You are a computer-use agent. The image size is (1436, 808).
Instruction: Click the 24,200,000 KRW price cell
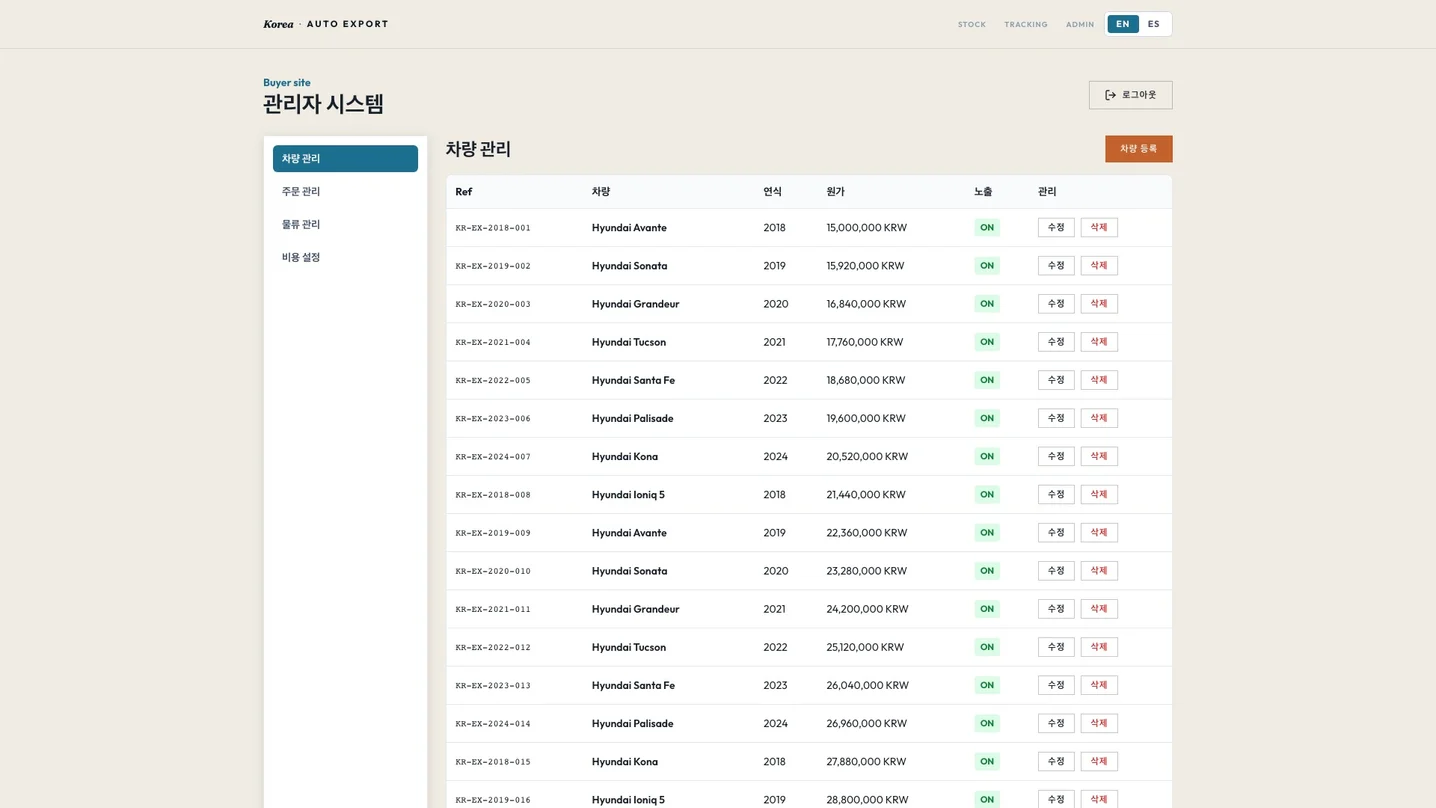click(867, 609)
